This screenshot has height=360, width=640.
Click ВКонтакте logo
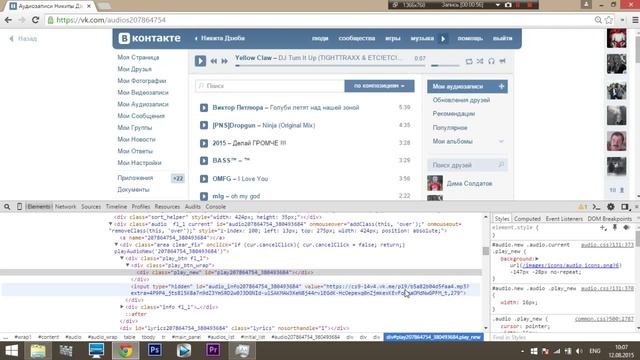point(149,38)
